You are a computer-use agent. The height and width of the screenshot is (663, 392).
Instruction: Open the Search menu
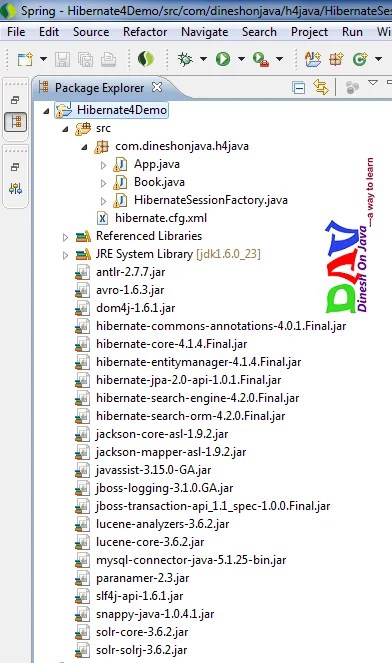coord(259,32)
